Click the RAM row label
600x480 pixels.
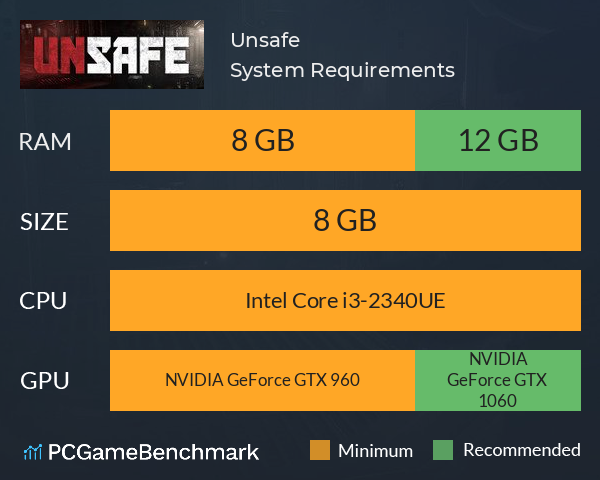[x=45, y=142]
